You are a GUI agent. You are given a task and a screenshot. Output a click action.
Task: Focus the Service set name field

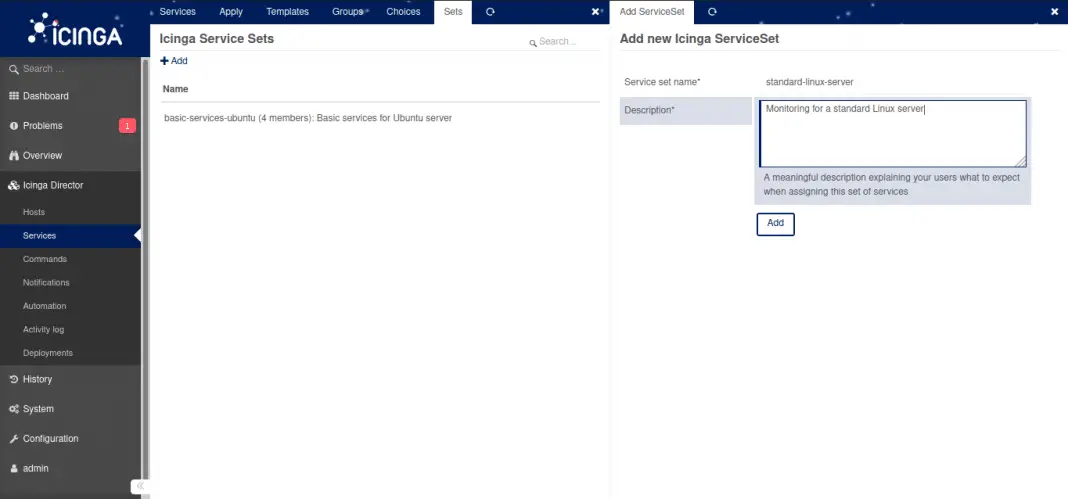(892, 82)
